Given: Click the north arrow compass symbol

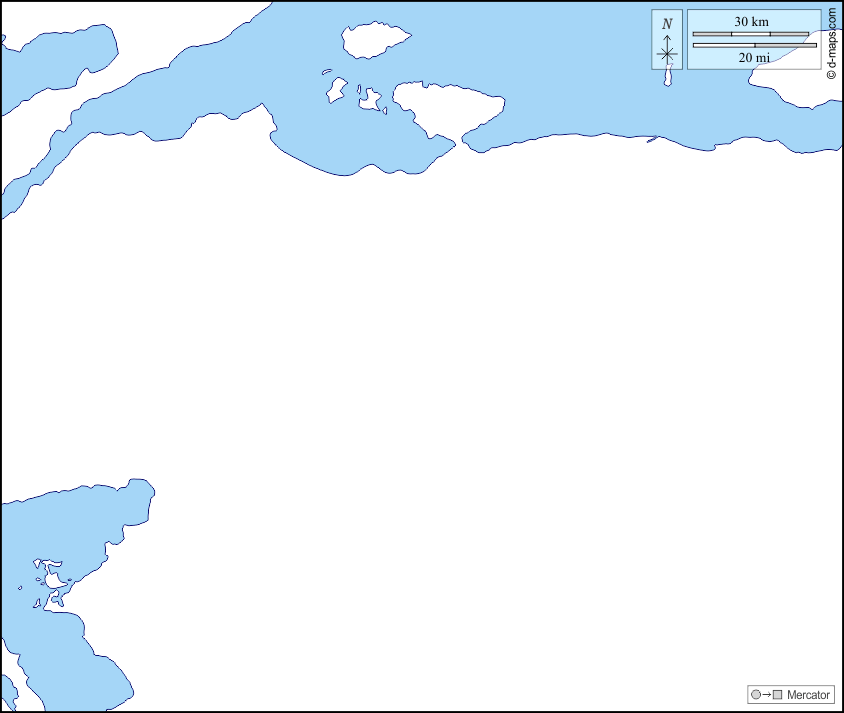Looking at the screenshot, I should [667, 52].
